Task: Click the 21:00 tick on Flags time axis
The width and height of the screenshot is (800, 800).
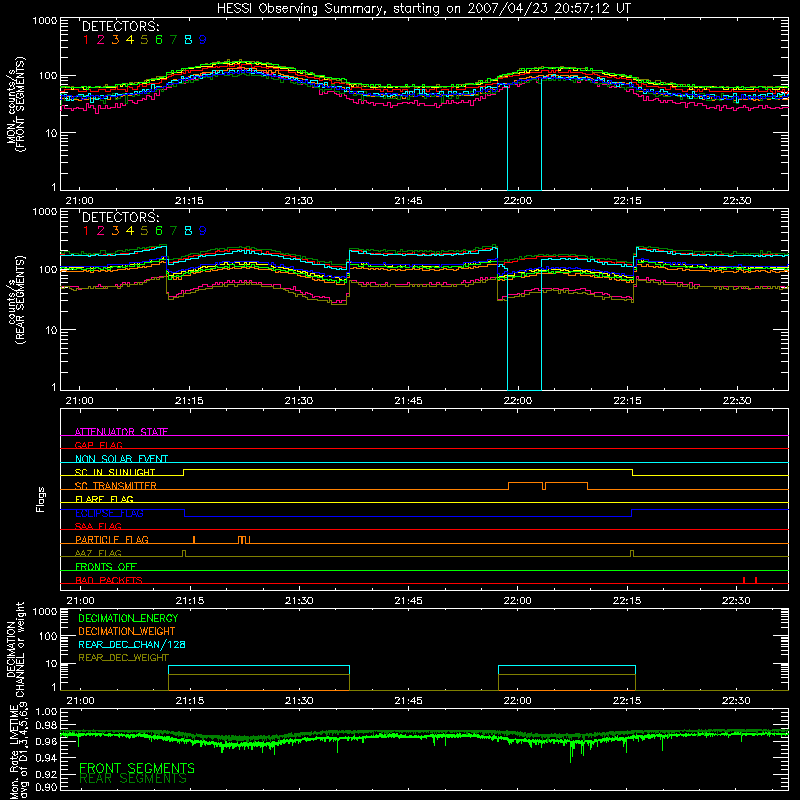Action: click(x=80, y=601)
